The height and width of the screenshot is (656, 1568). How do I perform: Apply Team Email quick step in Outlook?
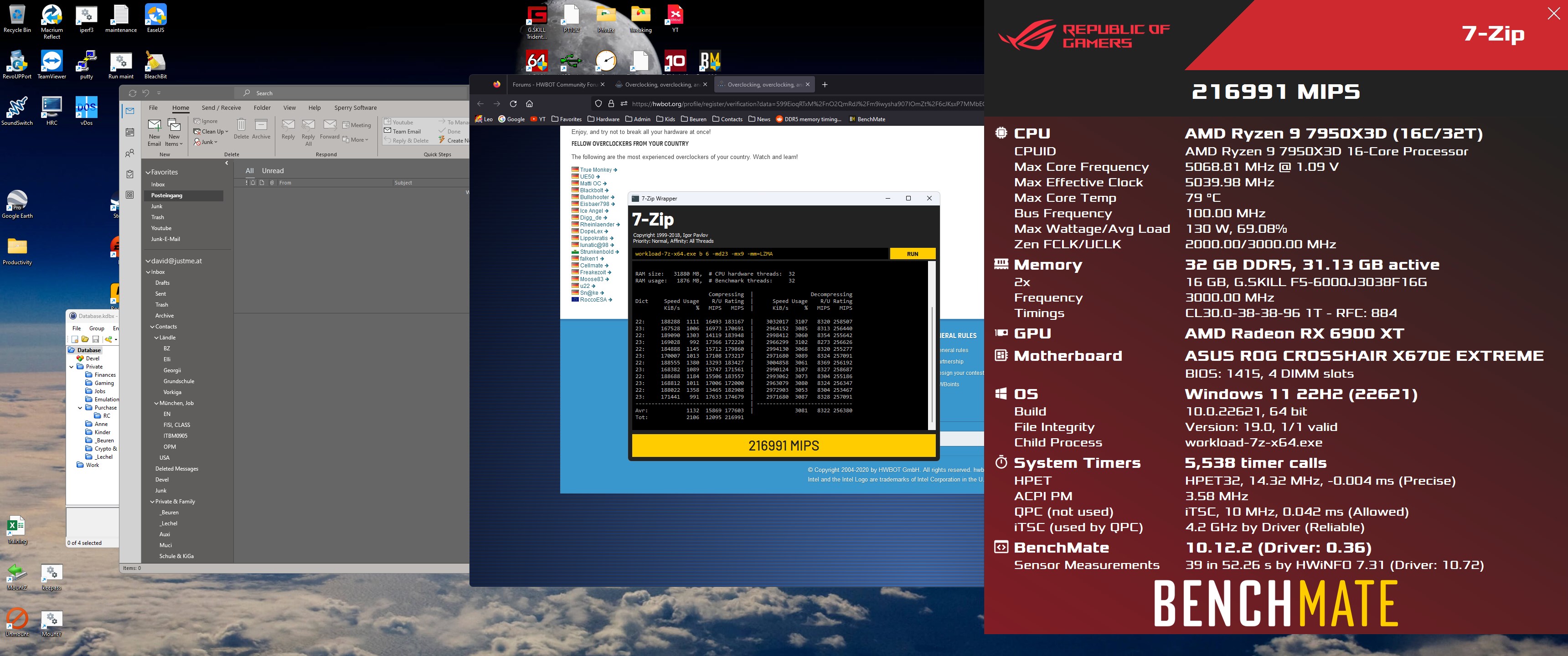click(402, 132)
